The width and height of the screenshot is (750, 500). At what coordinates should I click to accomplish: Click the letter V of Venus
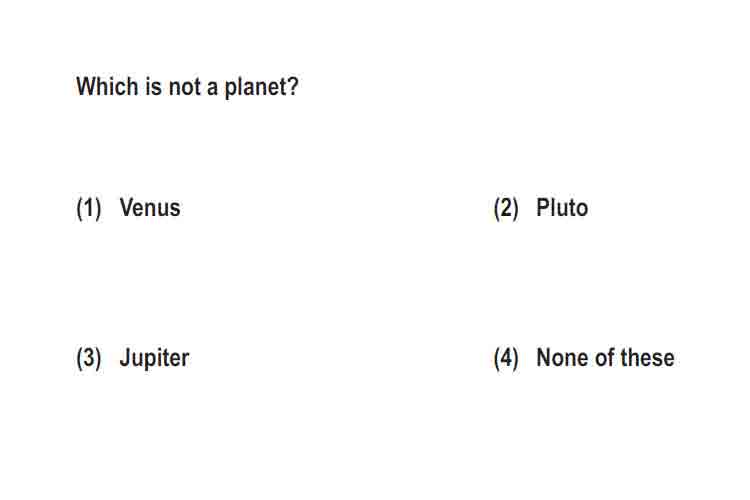(x=127, y=208)
